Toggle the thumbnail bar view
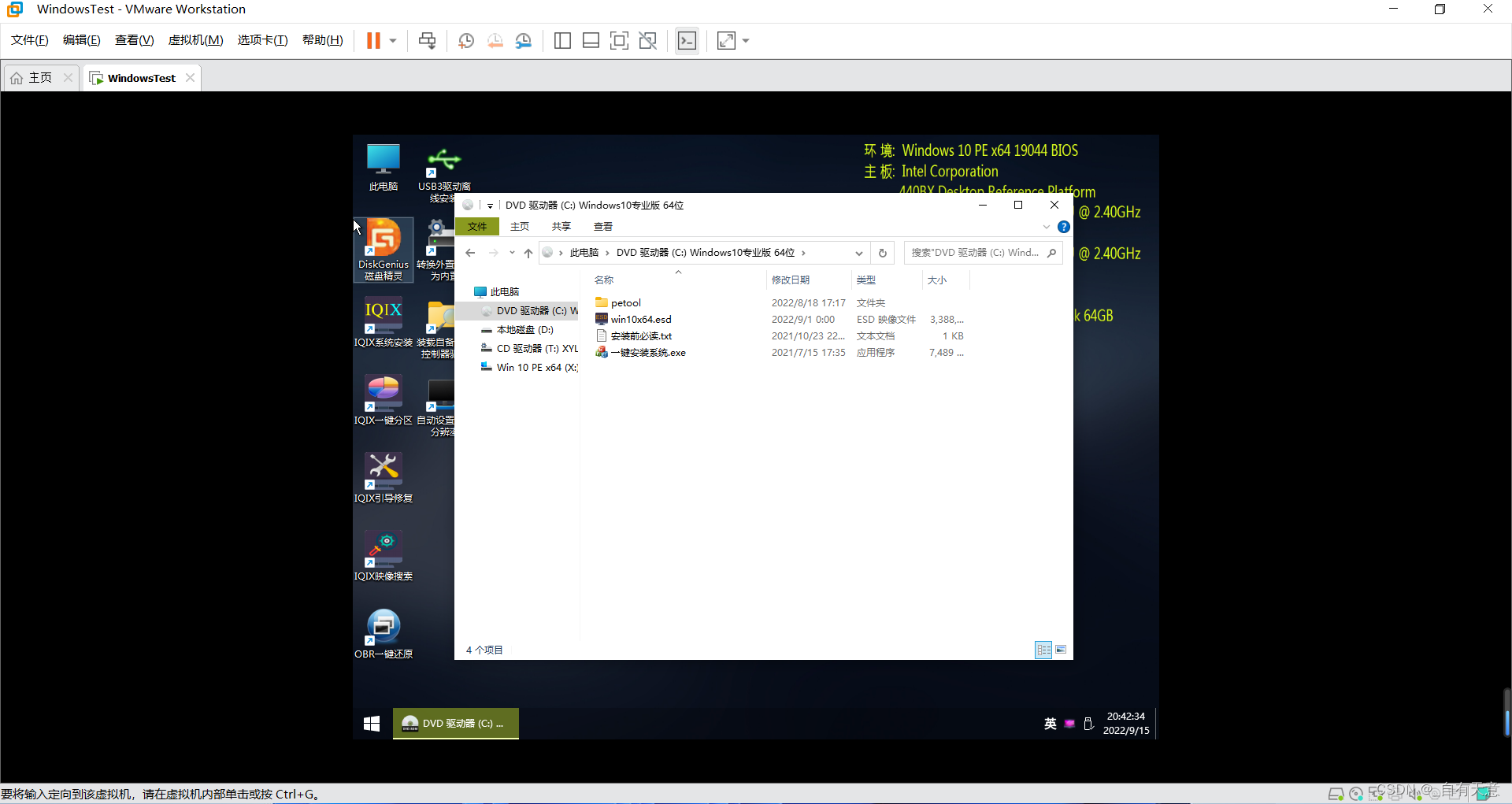Image resolution: width=1512 pixels, height=804 pixels. tap(591, 40)
